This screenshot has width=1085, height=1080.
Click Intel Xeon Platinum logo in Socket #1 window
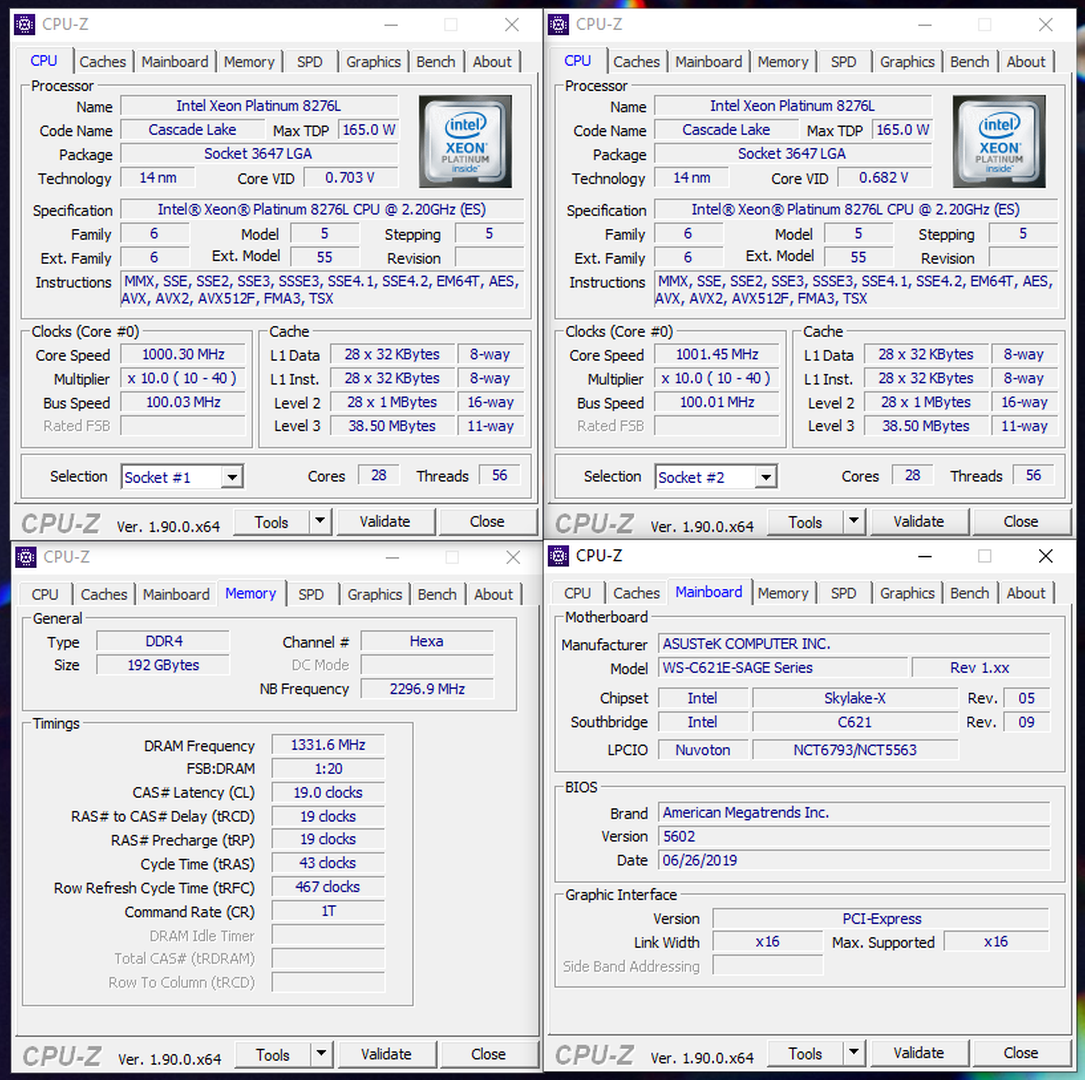tap(466, 141)
